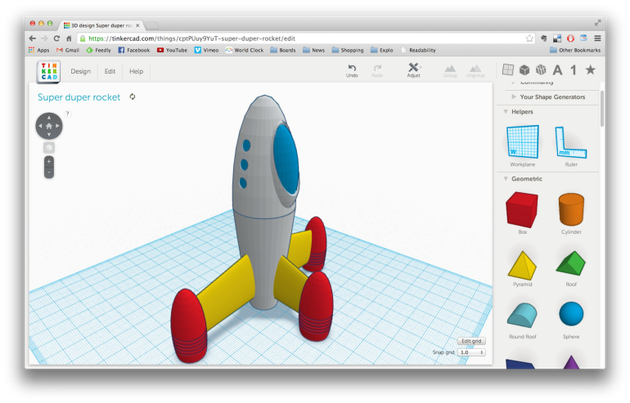The image size is (630, 403).
Task: Click the Edit grid button
Action: pos(471,341)
